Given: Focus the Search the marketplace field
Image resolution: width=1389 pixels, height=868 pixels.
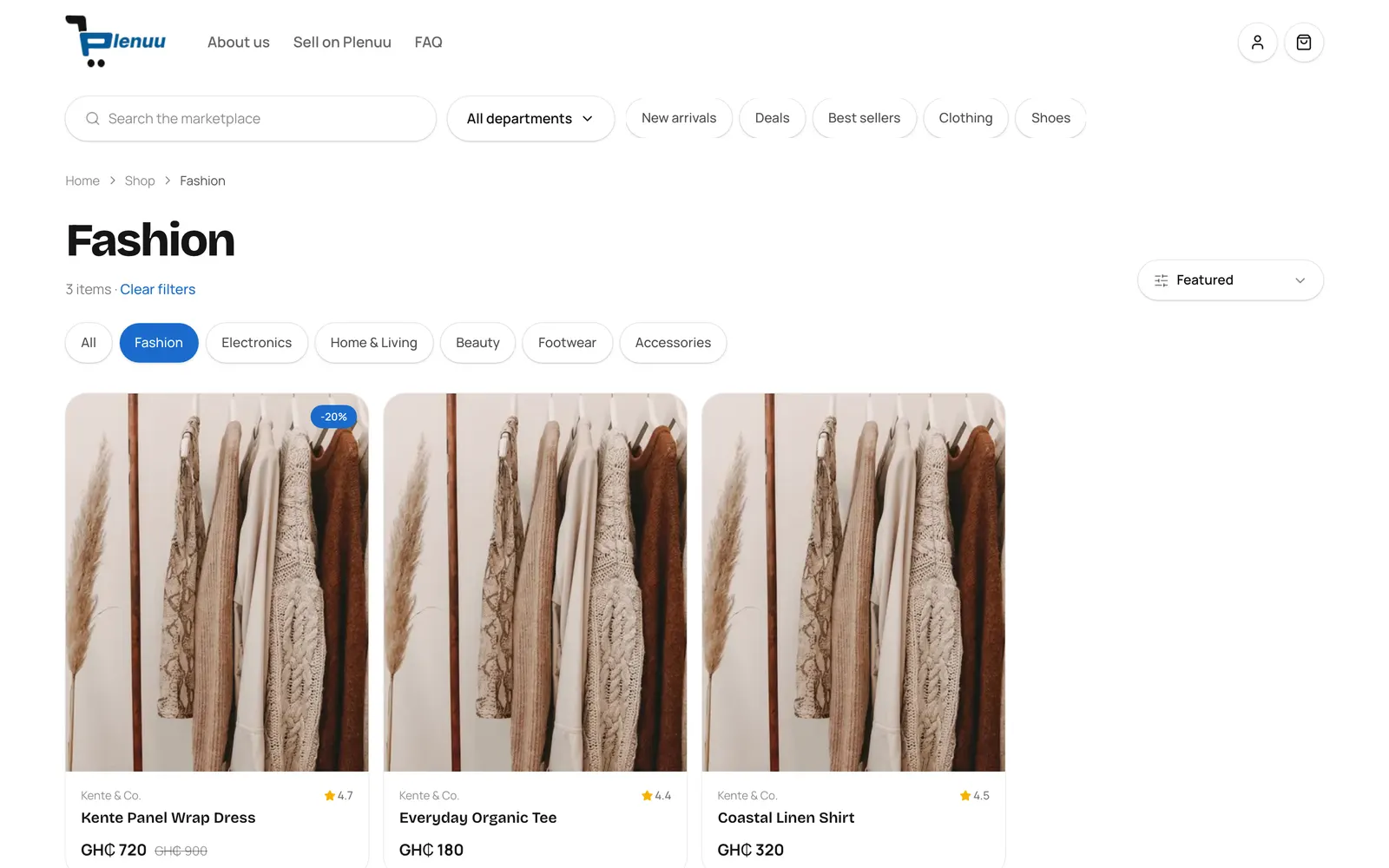Looking at the screenshot, I should (x=251, y=119).
